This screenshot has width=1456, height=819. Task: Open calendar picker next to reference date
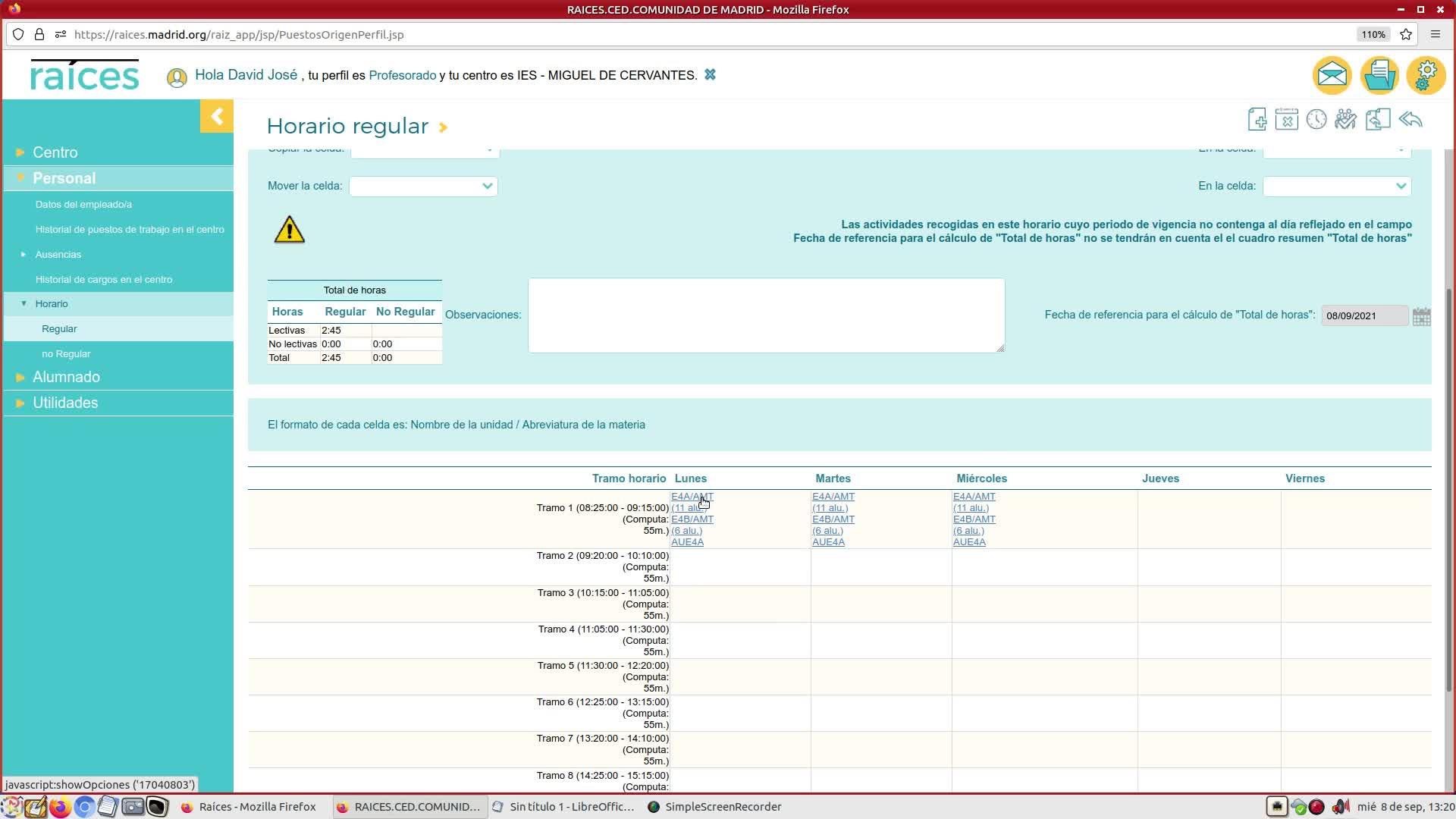pyautogui.click(x=1422, y=316)
